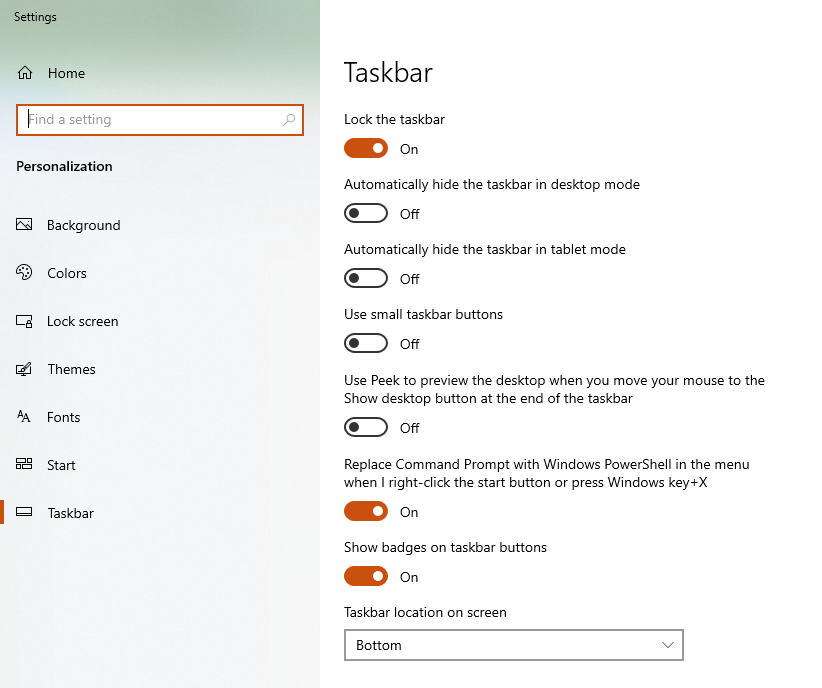Select the Colors palette icon
Image resolution: width=822 pixels, height=688 pixels.
[x=24, y=273]
